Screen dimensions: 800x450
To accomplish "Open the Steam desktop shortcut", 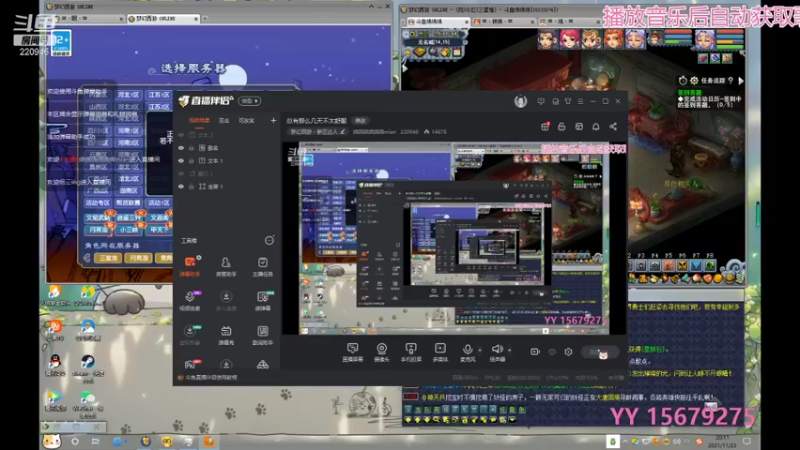I will [x=88, y=368].
